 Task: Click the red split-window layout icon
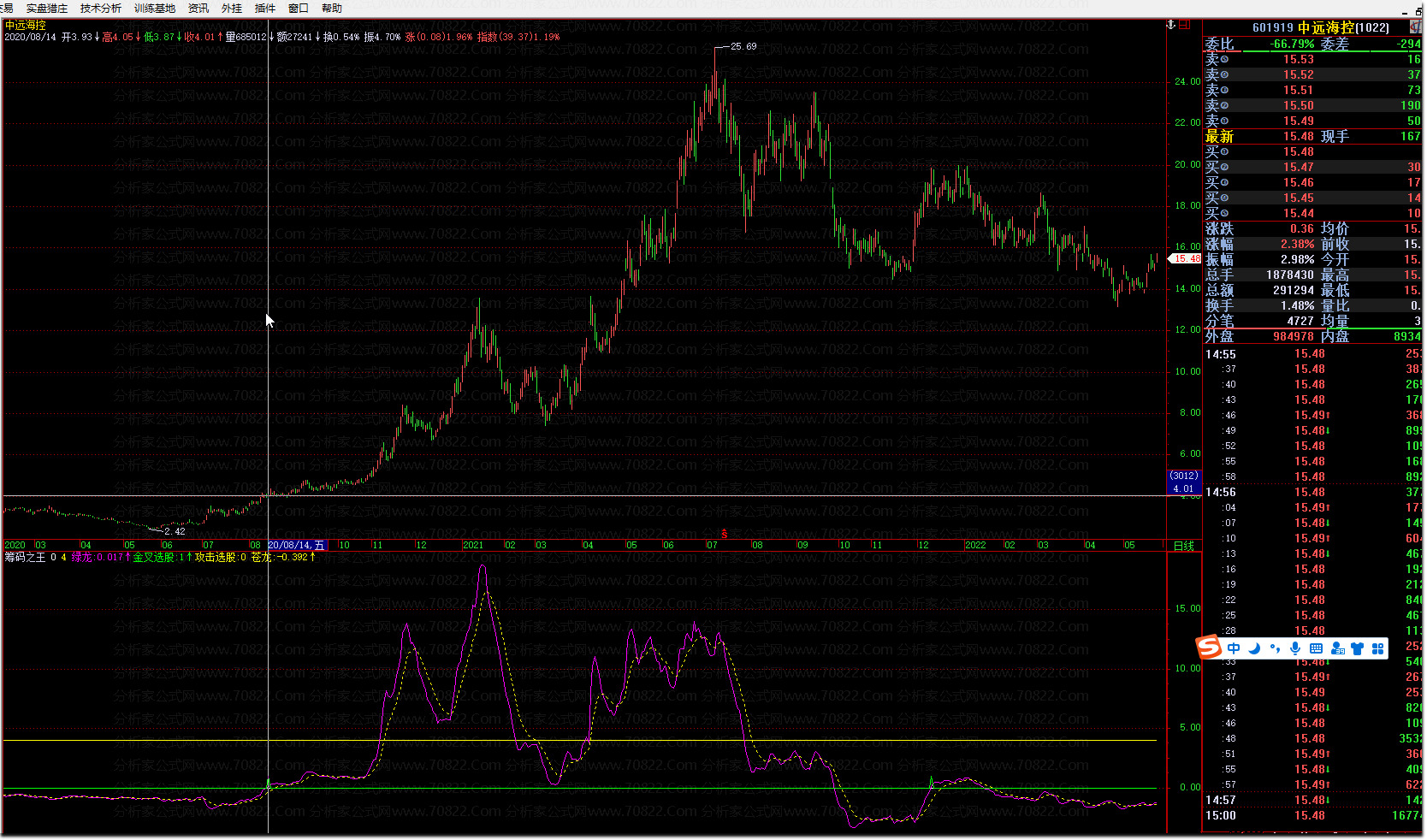tap(1185, 25)
